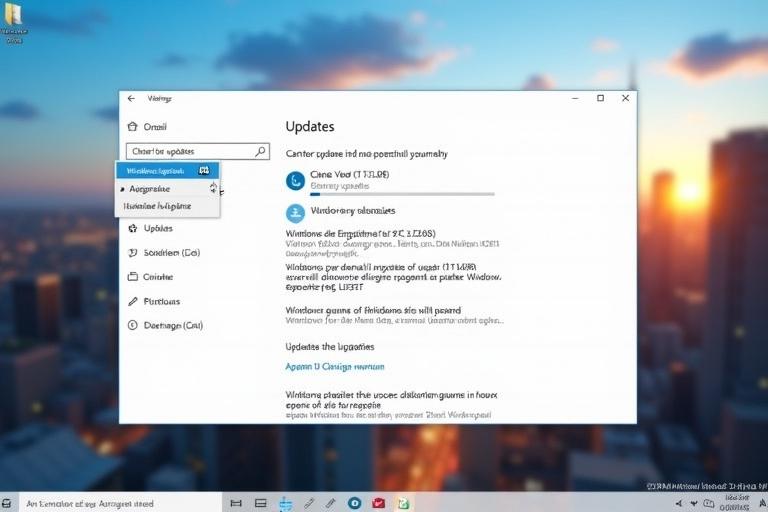Screen dimensions: 768x512
Task: Click the Windows Start button on the taskbar
Action: (8, 504)
